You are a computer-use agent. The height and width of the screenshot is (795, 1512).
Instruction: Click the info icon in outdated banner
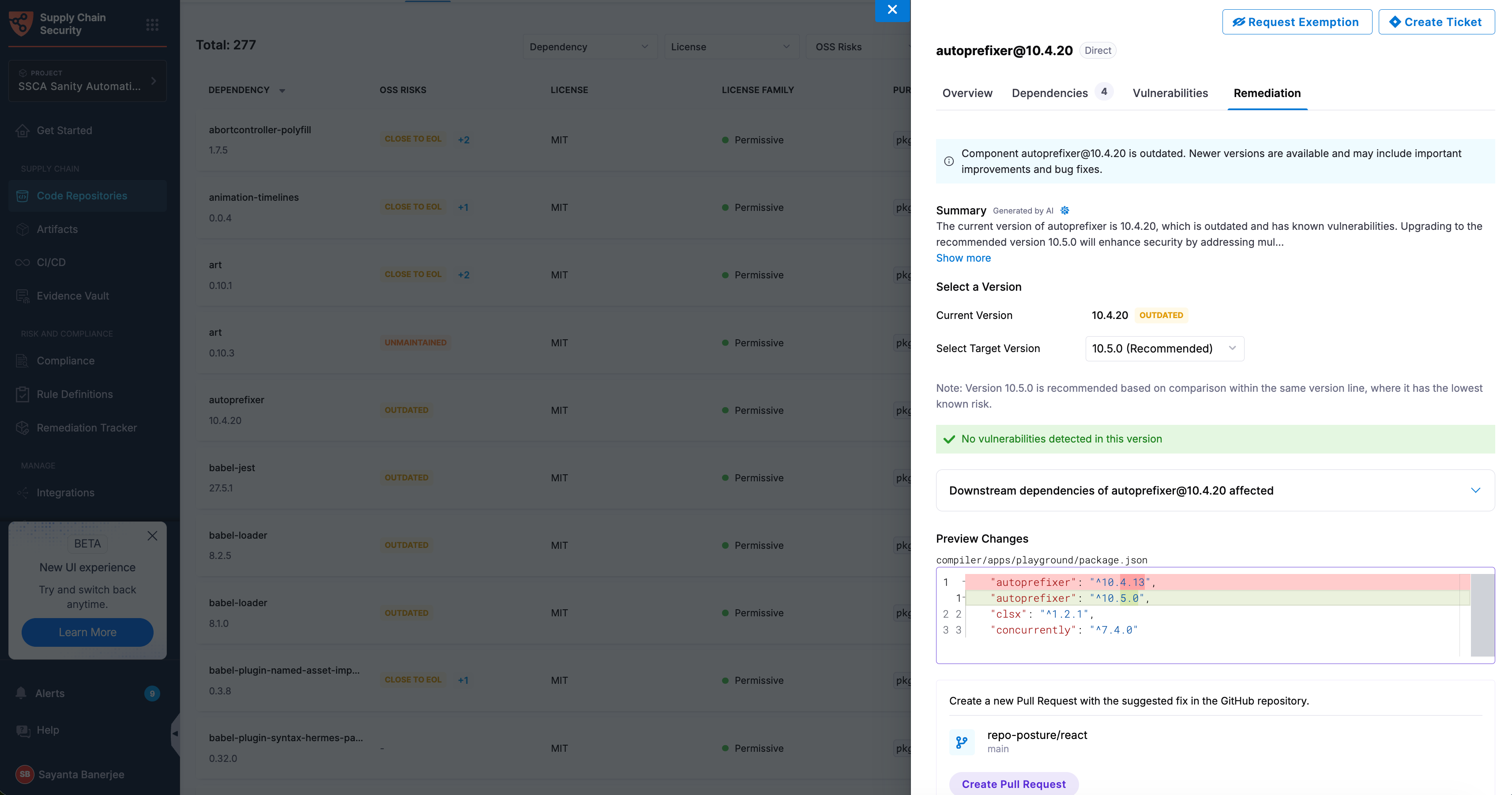point(948,161)
